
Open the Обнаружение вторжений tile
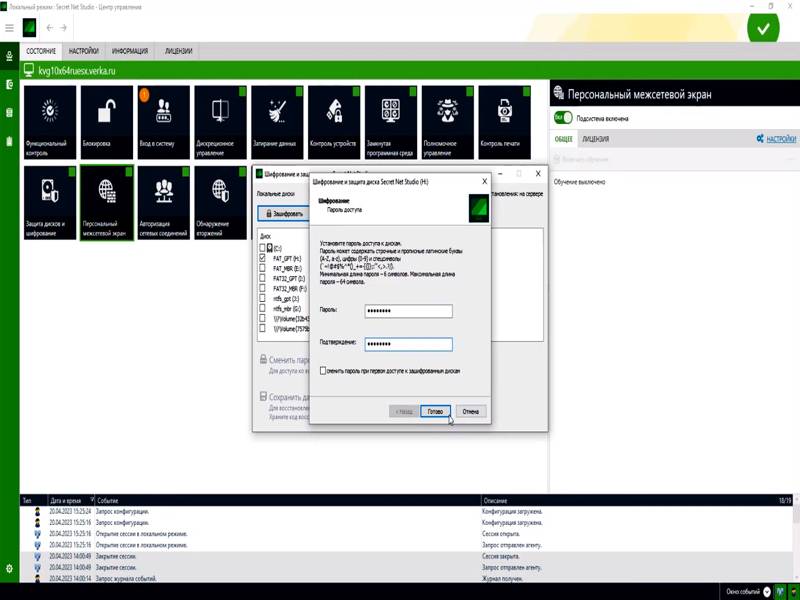221,202
